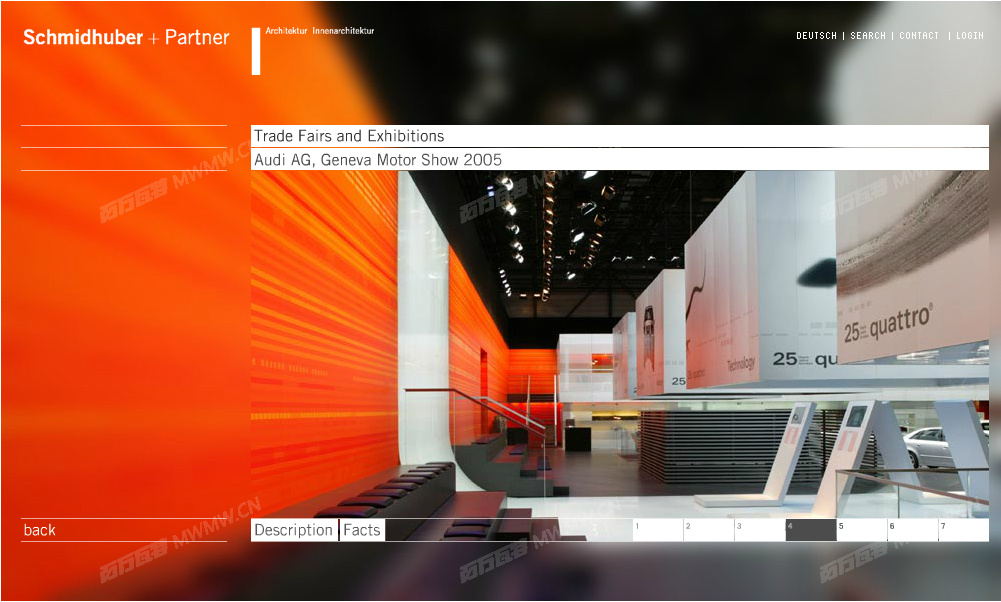The image size is (1001, 602).
Task: Click the Architektur Innenarchitektur tagline
Action: [320, 31]
